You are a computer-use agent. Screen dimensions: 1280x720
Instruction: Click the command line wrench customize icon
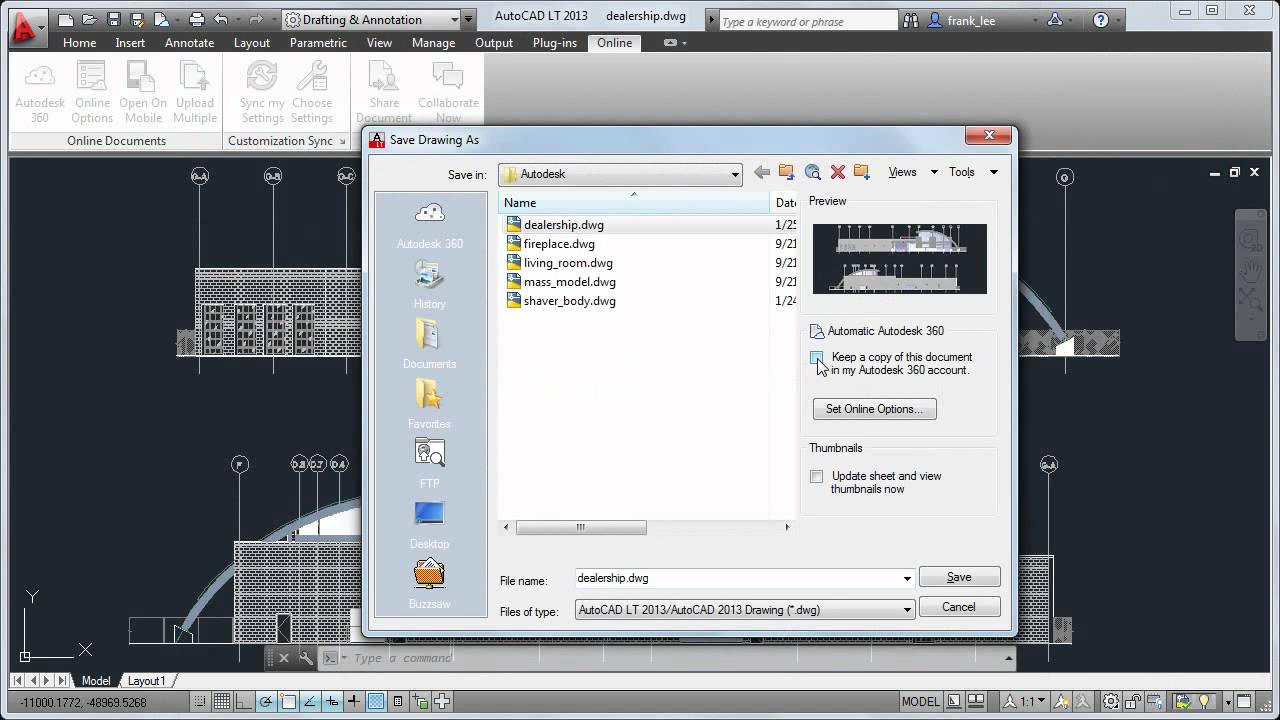[x=306, y=658]
